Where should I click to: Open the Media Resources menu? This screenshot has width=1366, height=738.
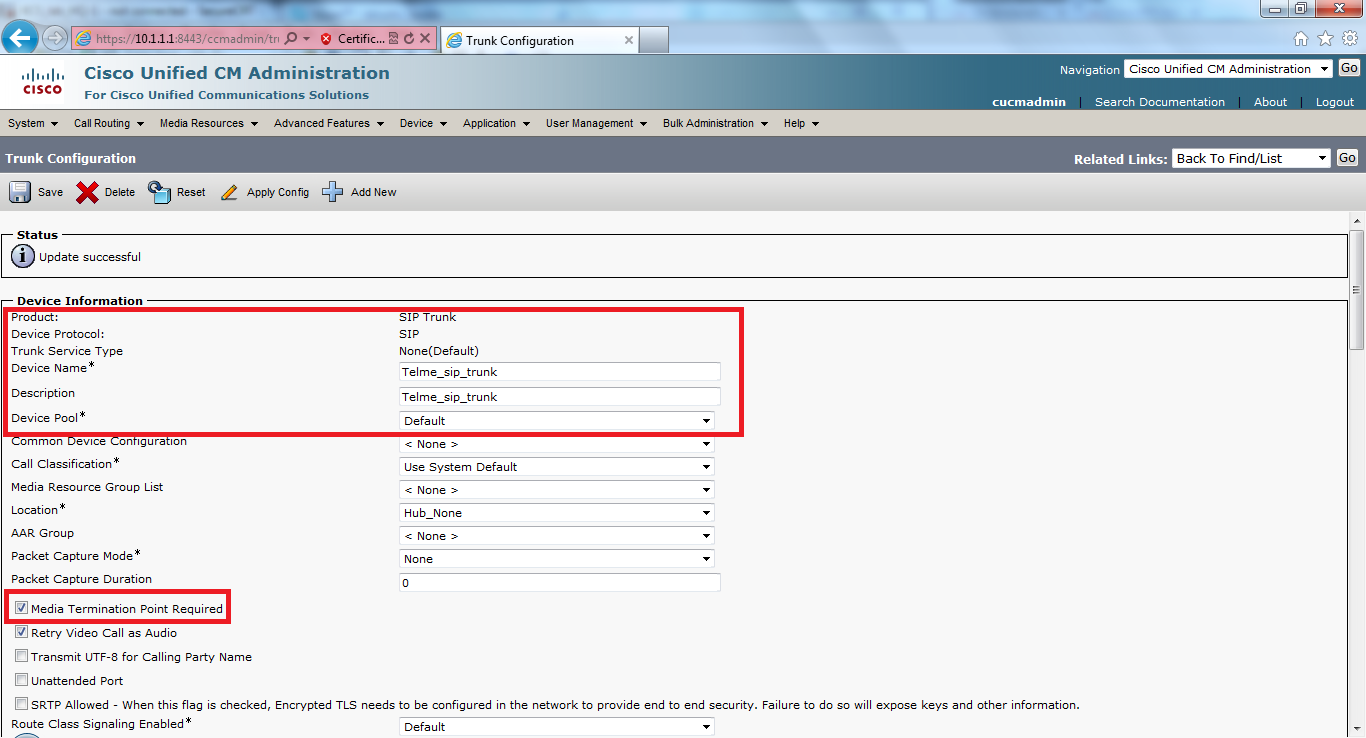click(x=209, y=123)
